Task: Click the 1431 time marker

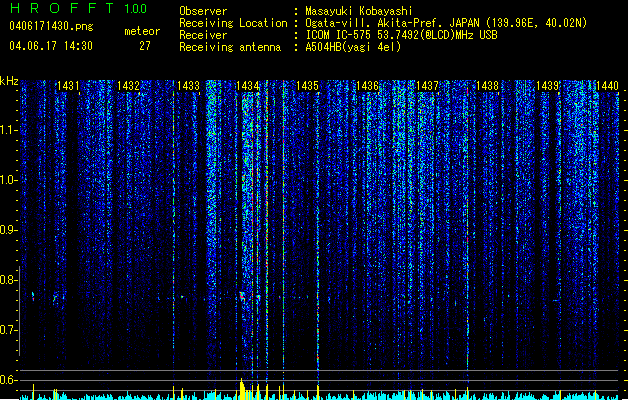Action: (68, 86)
